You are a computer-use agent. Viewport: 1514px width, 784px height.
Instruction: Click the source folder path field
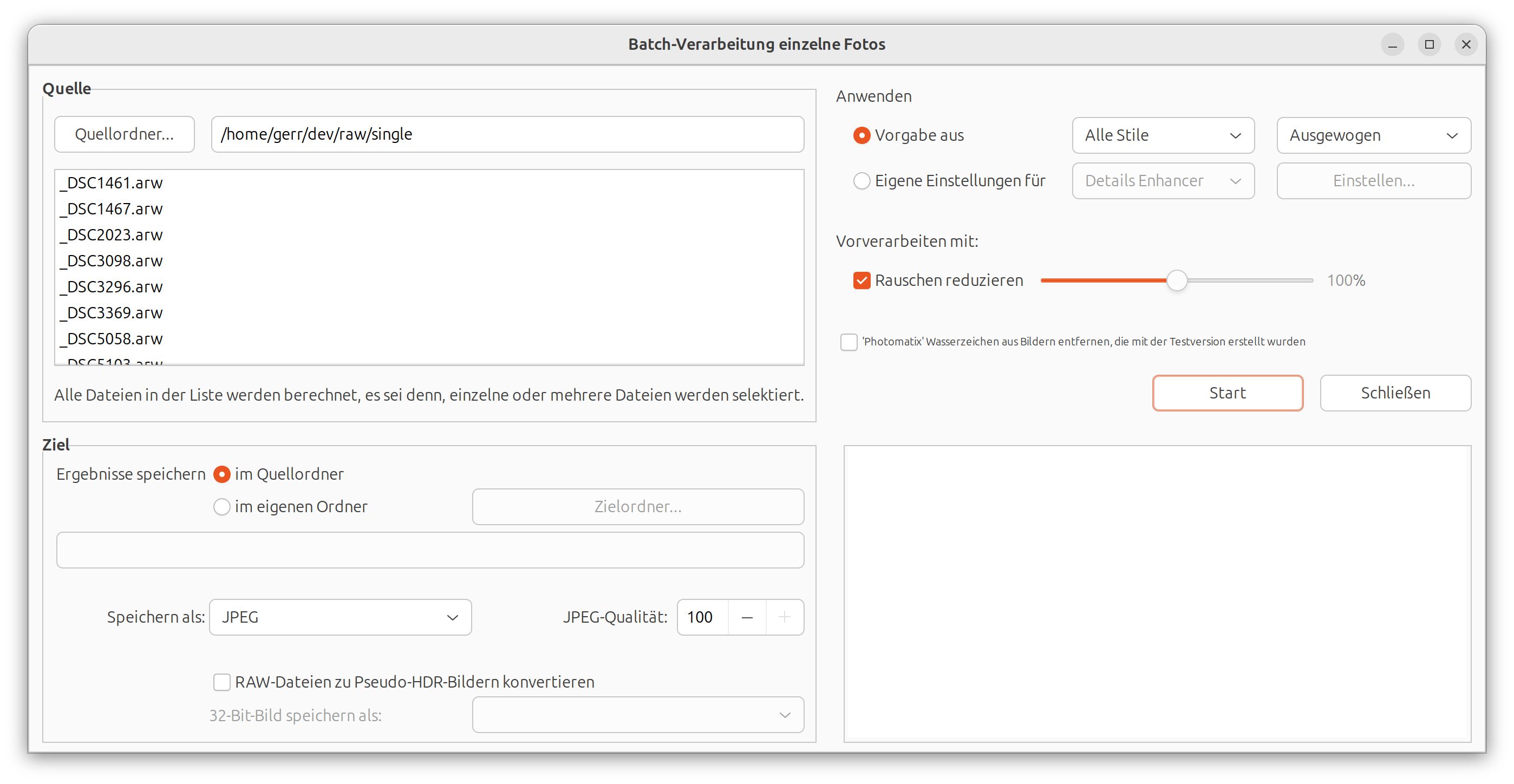507,134
